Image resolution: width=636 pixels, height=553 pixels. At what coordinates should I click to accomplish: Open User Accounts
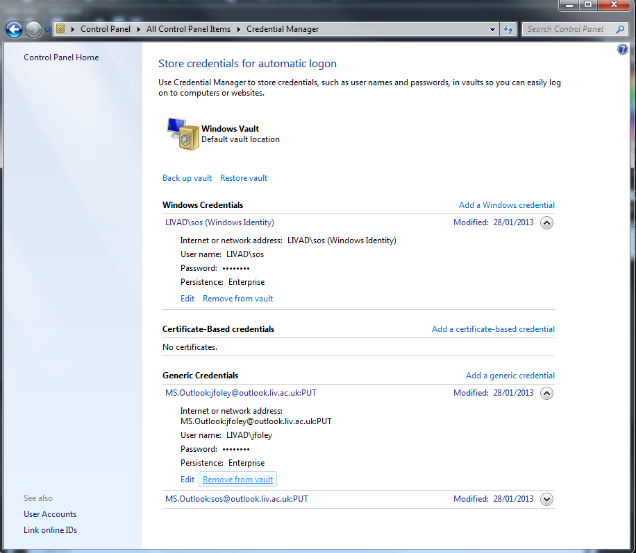pyautogui.click(x=50, y=514)
